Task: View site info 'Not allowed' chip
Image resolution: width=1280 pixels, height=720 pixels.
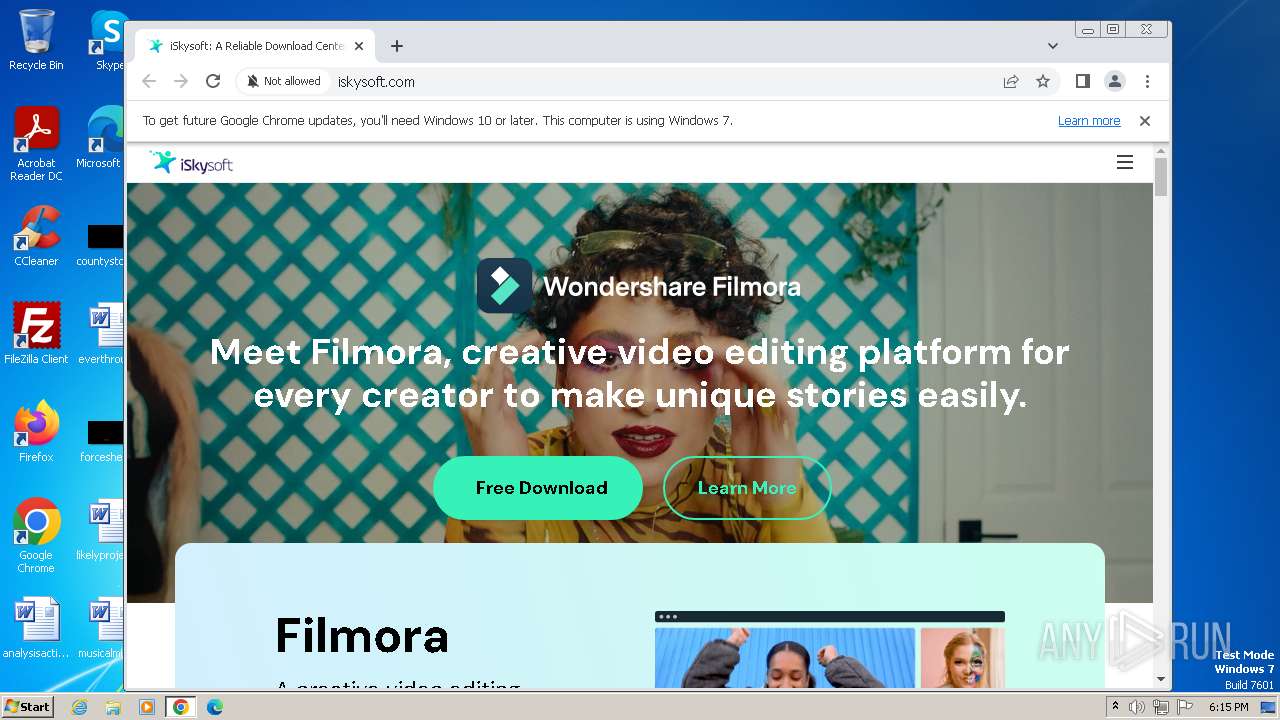Action: pyautogui.click(x=284, y=81)
